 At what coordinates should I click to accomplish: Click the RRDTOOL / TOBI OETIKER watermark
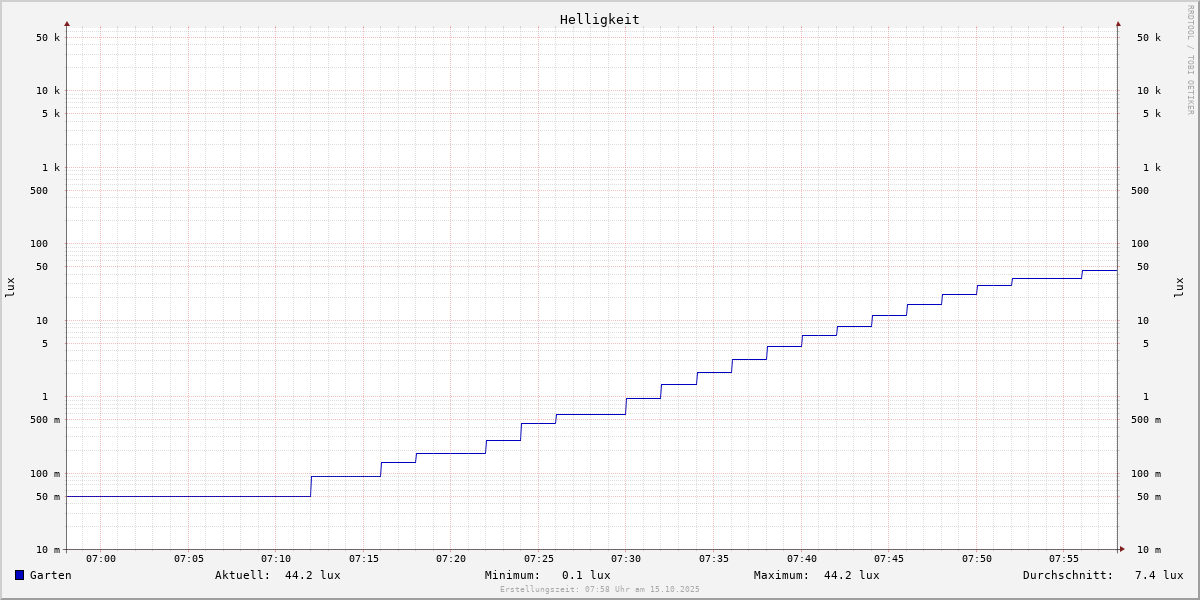[1190, 60]
